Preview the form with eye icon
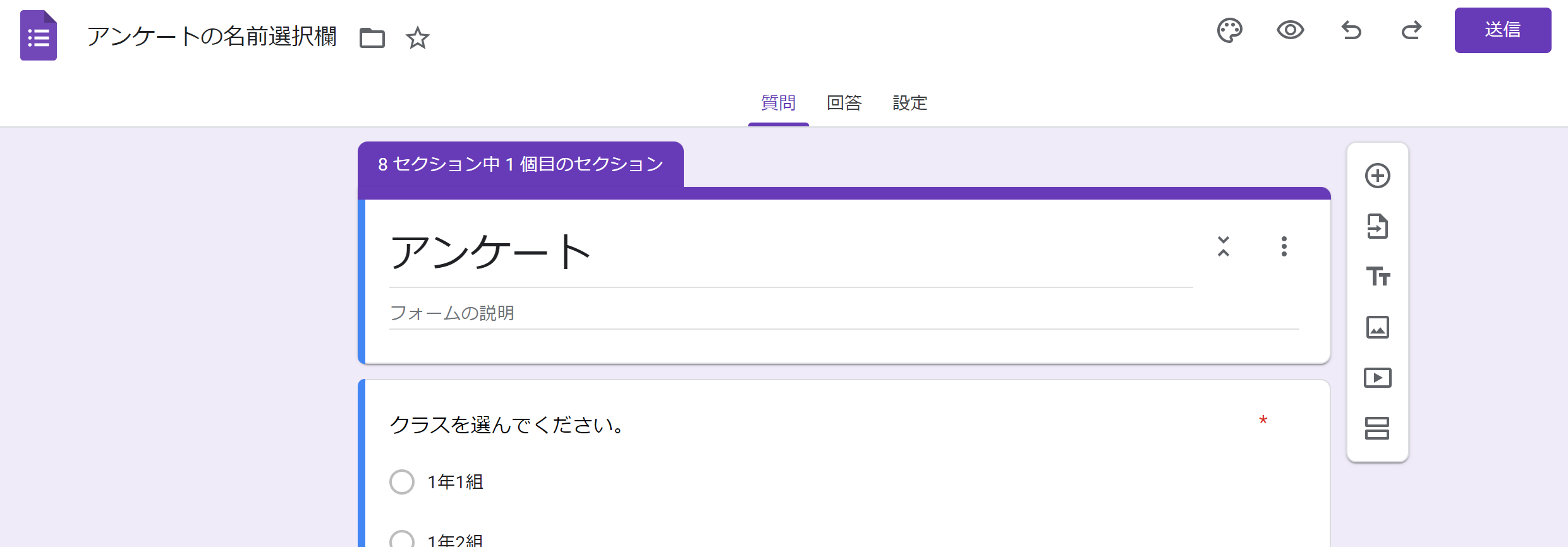 1290,30
